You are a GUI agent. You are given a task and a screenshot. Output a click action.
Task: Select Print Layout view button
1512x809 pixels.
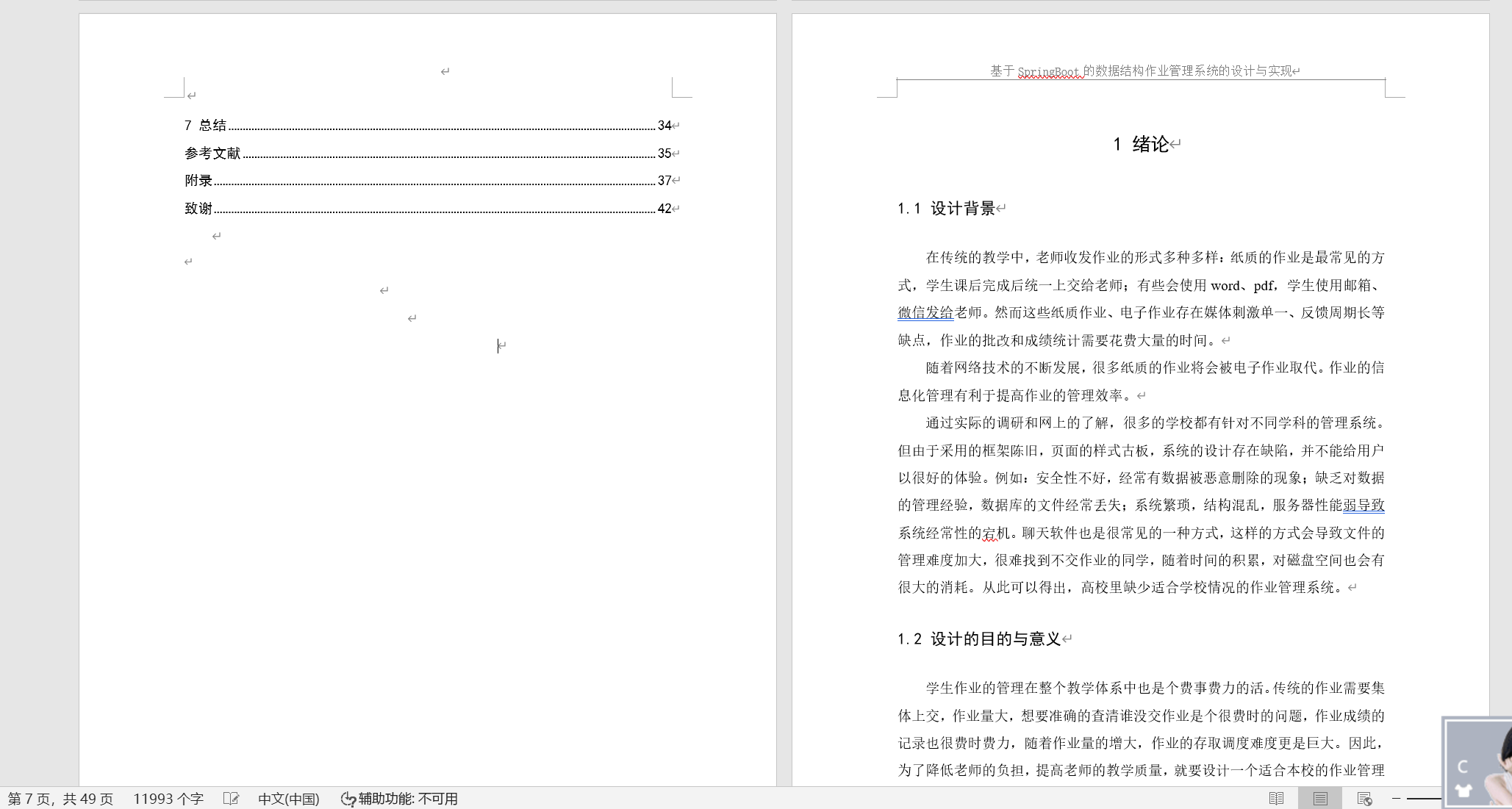point(1320,799)
